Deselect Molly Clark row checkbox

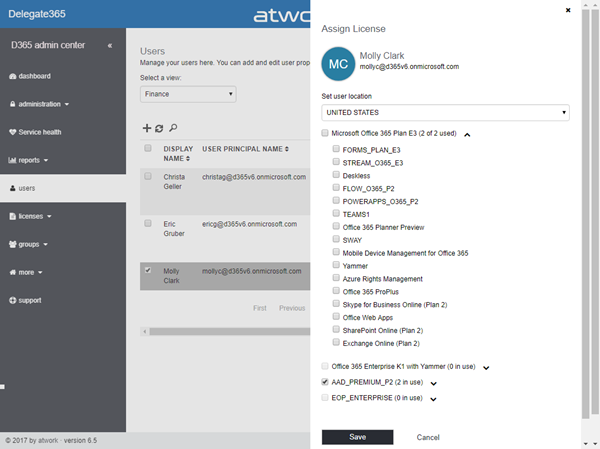[x=148, y=270]
